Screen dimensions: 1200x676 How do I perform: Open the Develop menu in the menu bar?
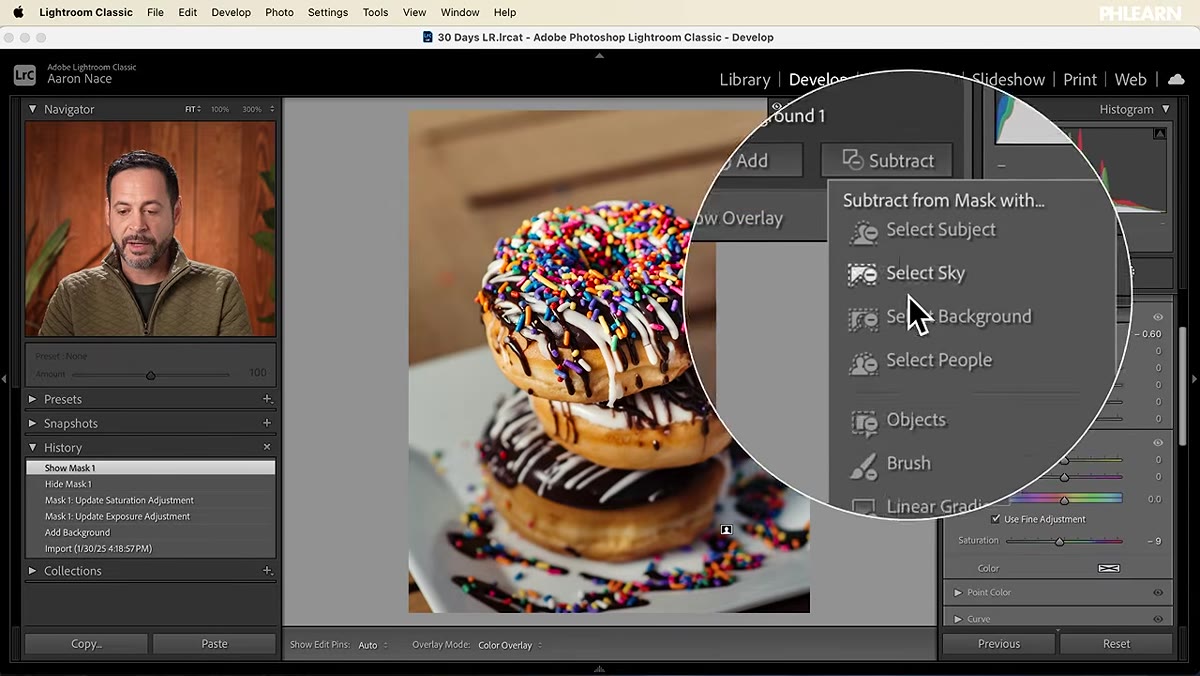pyautogui.click(x=231, y=12)
